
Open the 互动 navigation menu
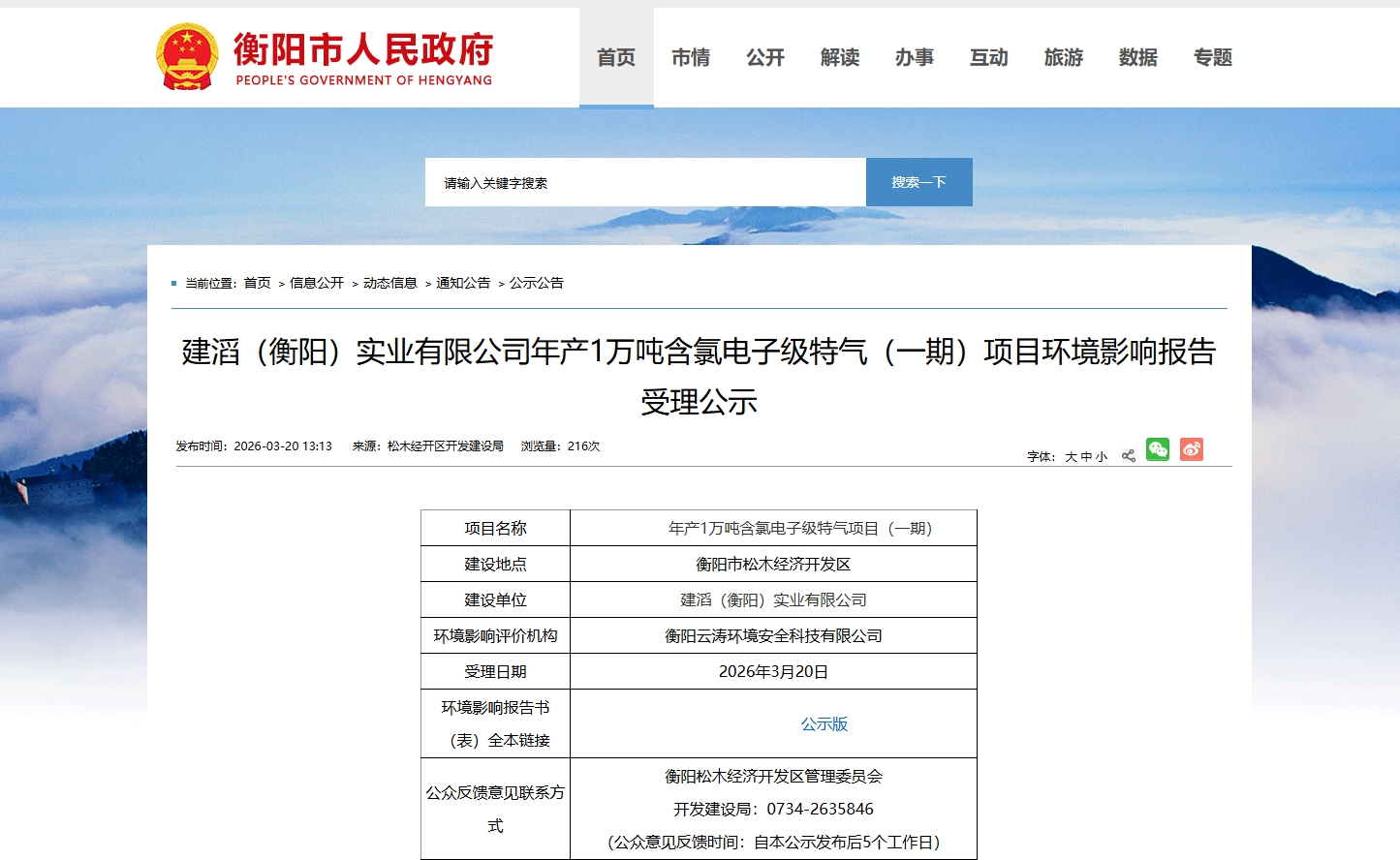coord(988,57)
